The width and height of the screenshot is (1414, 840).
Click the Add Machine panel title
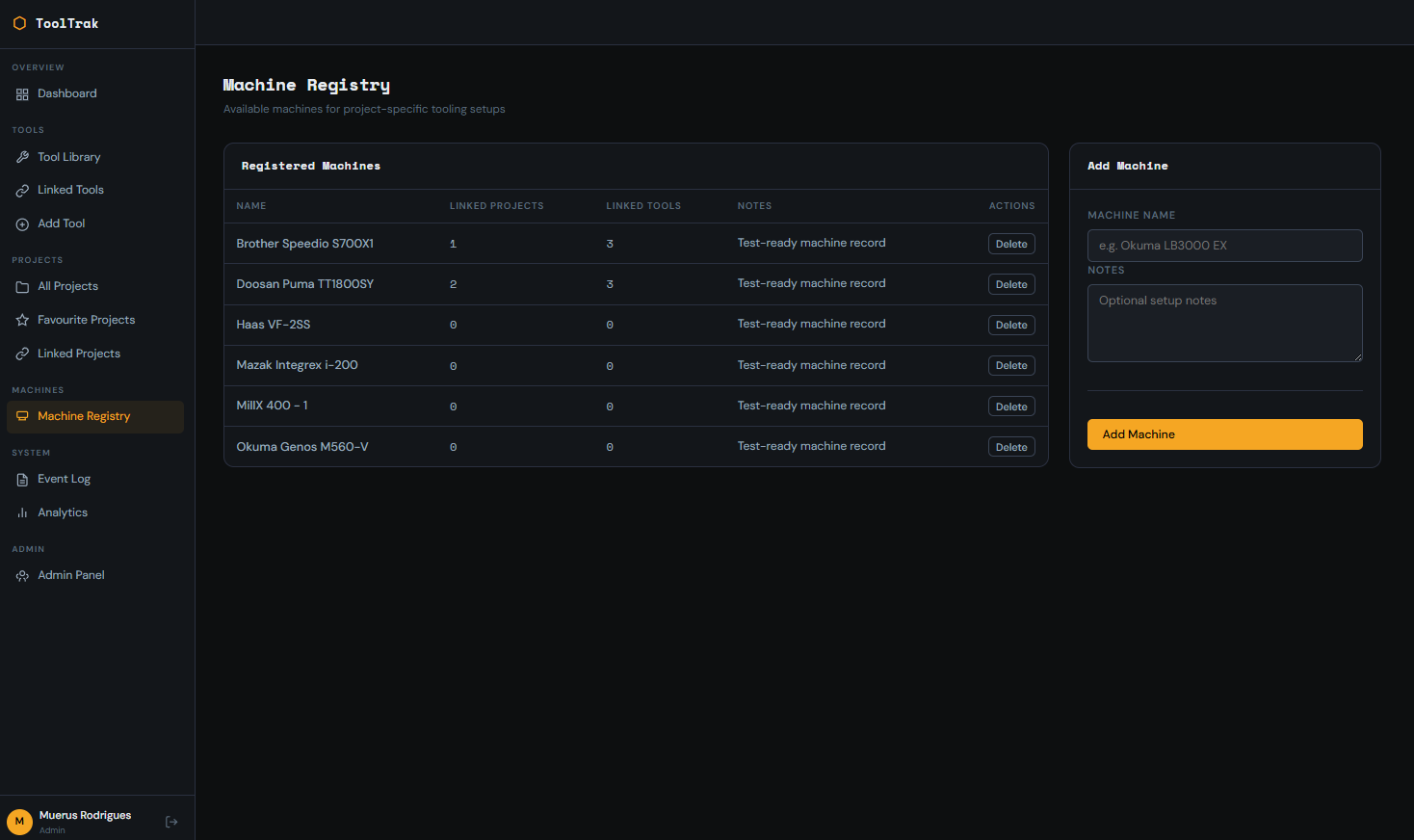1128,166
